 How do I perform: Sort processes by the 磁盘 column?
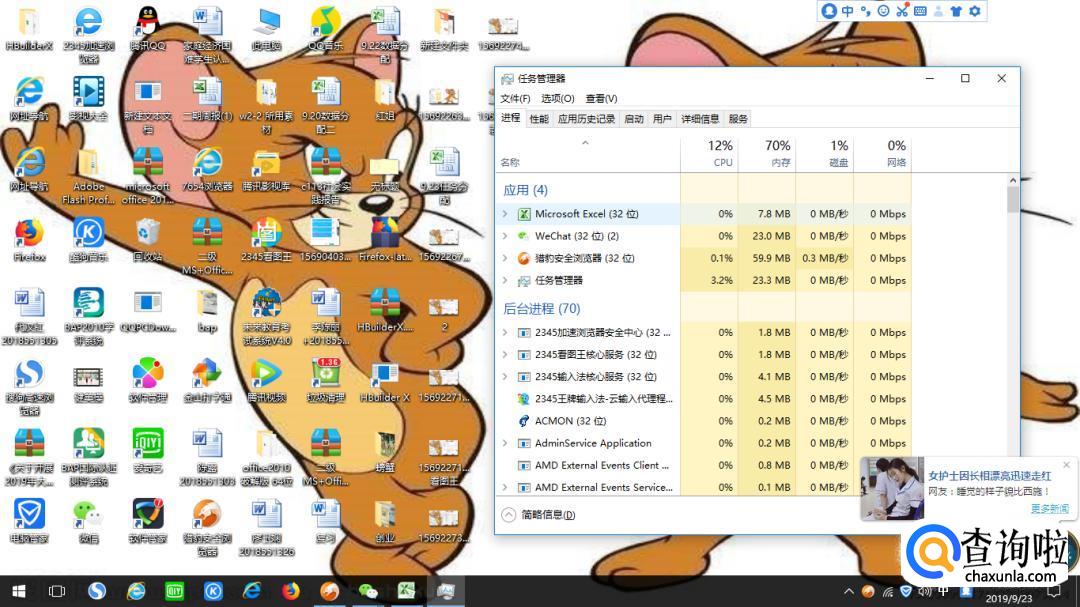pyautogui.click(x=824, y=154)
